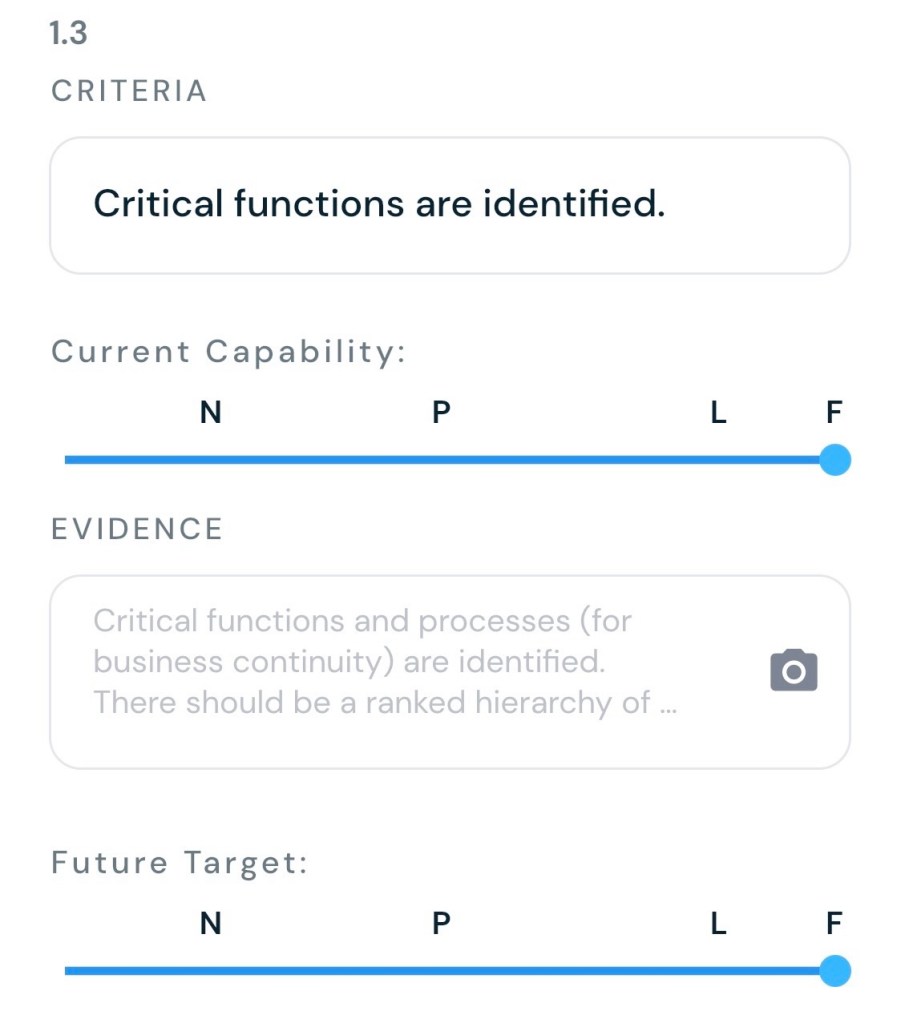Select F label under Current Capability

[833, 412]
